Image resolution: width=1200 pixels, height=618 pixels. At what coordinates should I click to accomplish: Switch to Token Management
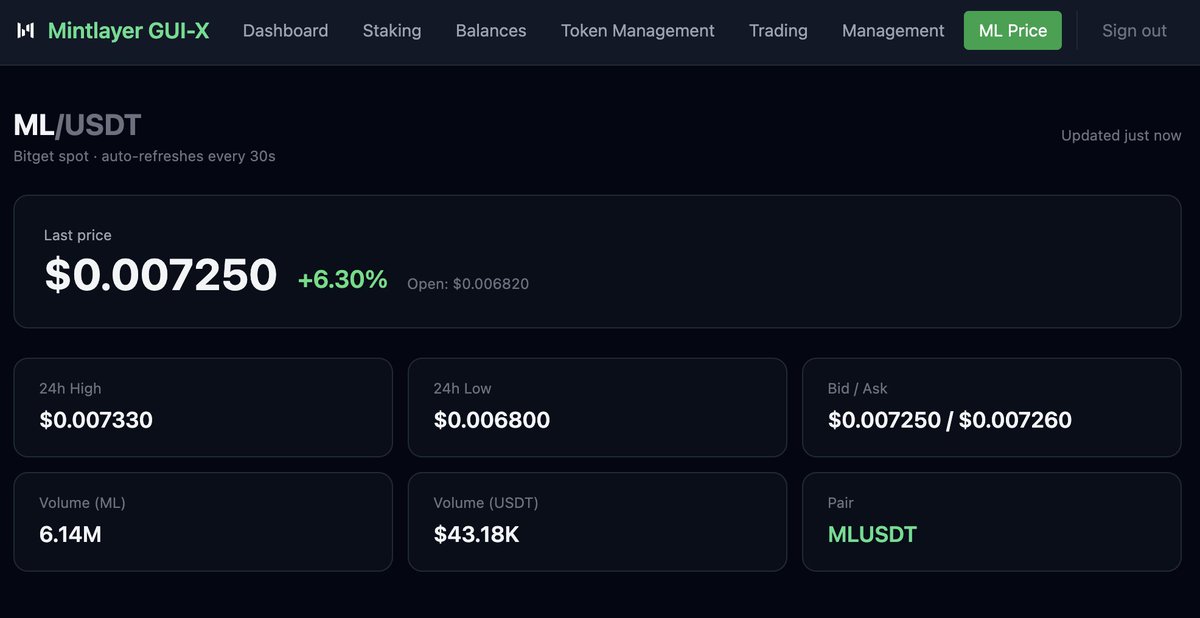click(x=638, y=31)
